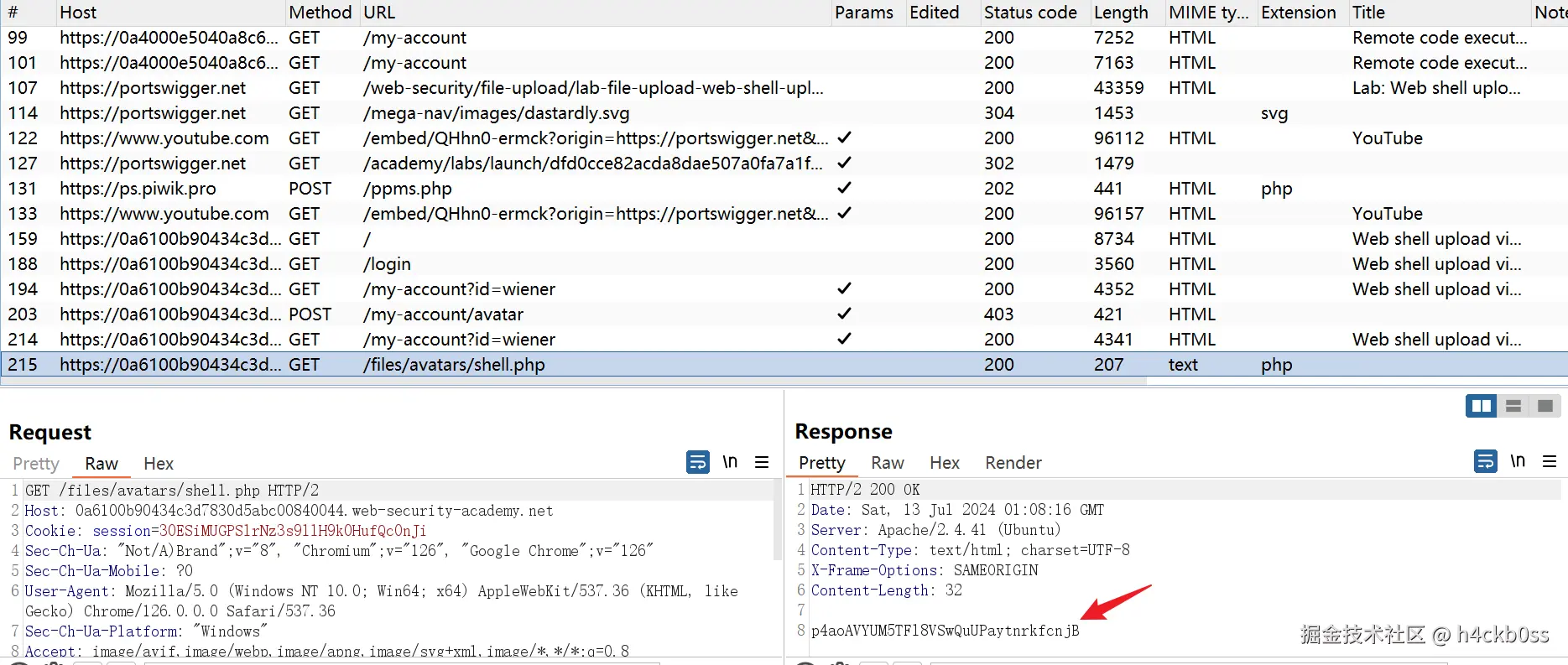Screen dimensions: 1568x665
Task: Open the Request pane options menu
Action: pos(762,462)
